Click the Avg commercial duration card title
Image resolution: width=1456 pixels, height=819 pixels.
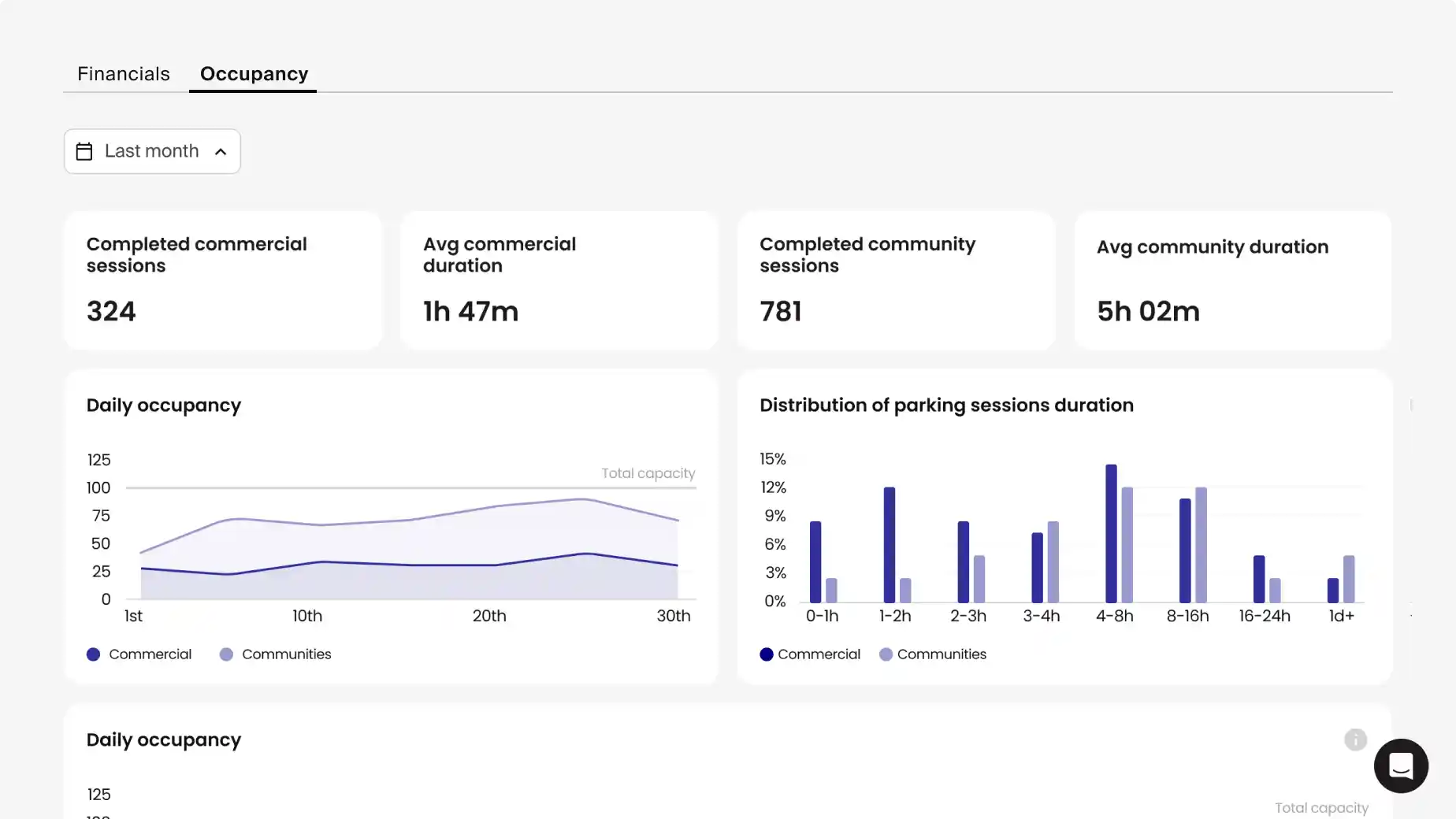click(500, 255)
